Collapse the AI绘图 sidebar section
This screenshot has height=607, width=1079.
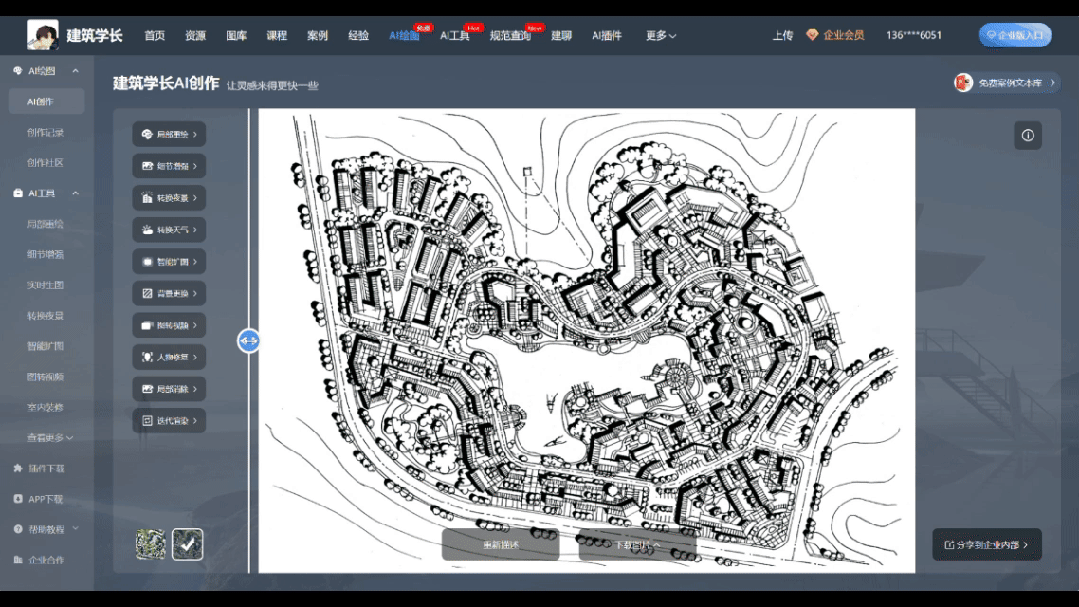tap(75, 71)
